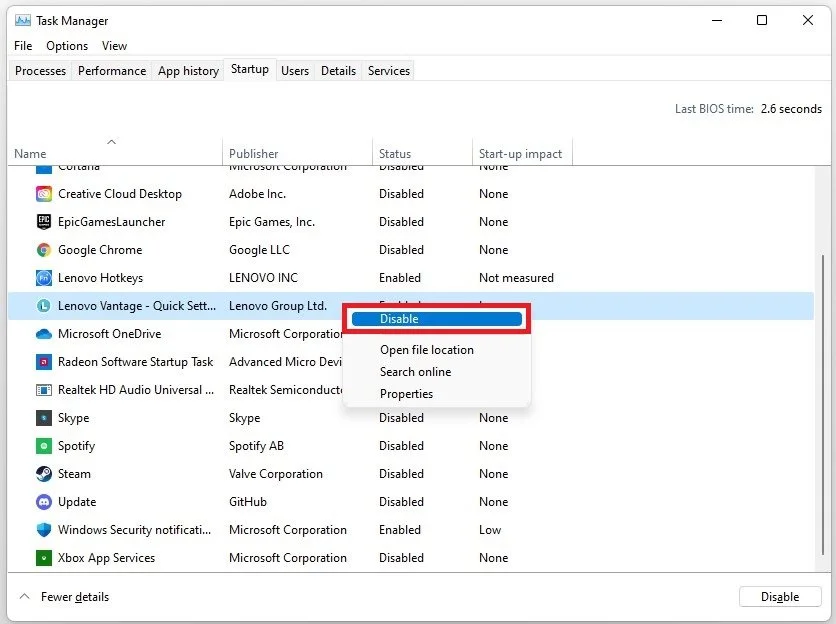Click the Update (GitHub) Discord-style icon
The width and height of the screenshot is (836, 624).
44,502
